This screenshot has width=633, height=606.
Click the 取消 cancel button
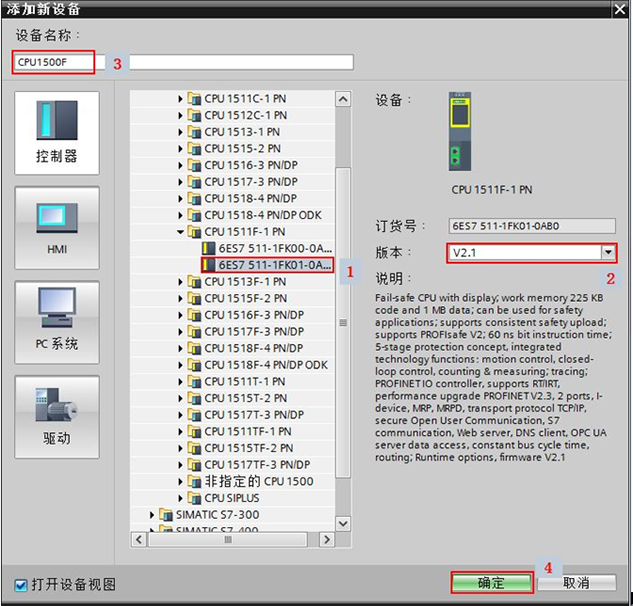point(576,583)
